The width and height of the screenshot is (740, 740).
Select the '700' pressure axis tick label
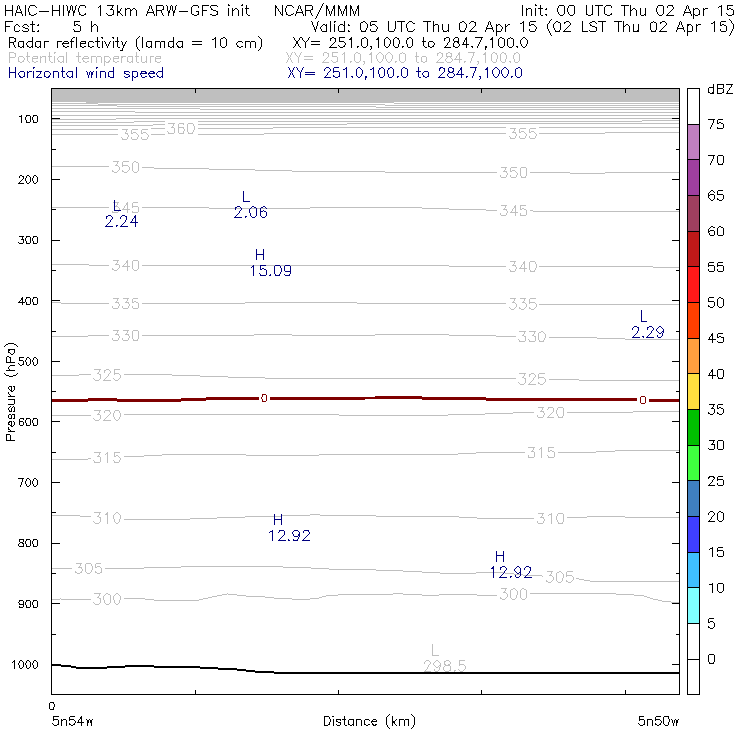[28, 483]
